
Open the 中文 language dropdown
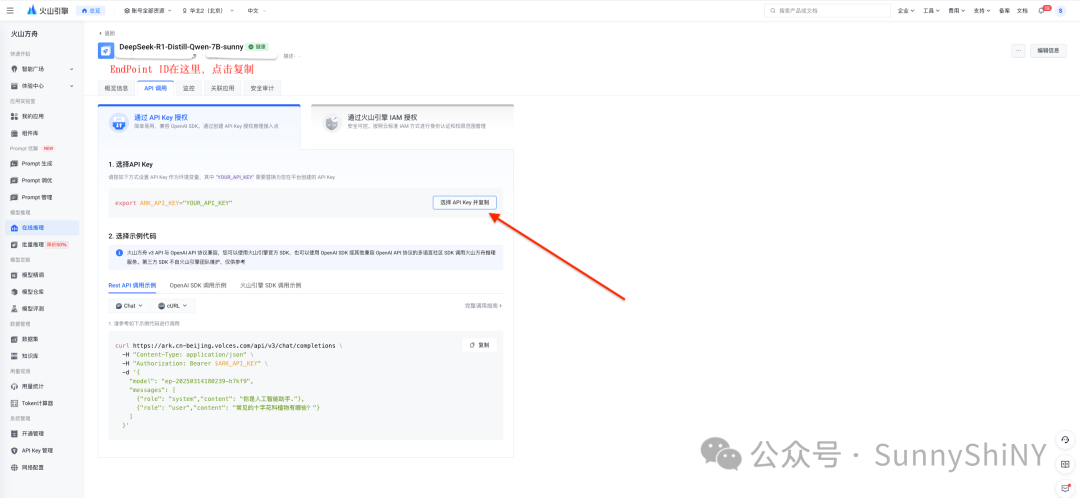pos(256,11)
